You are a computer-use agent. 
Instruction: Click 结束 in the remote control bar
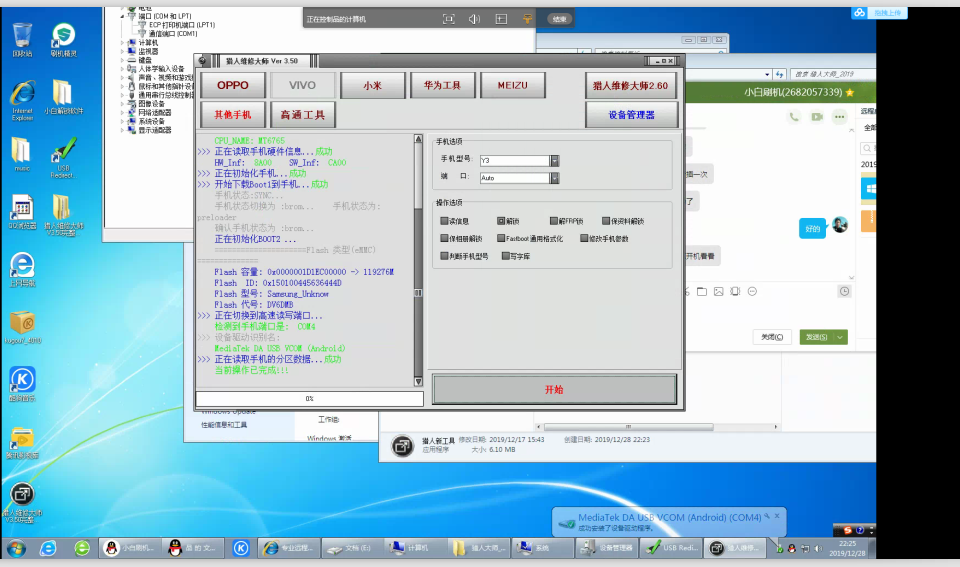(x=559, y=19)
